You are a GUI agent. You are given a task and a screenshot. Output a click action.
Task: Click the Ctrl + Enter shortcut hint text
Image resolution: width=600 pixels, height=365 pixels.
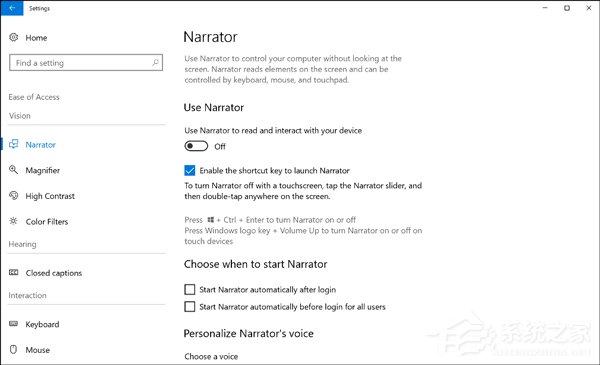[270, 220]
